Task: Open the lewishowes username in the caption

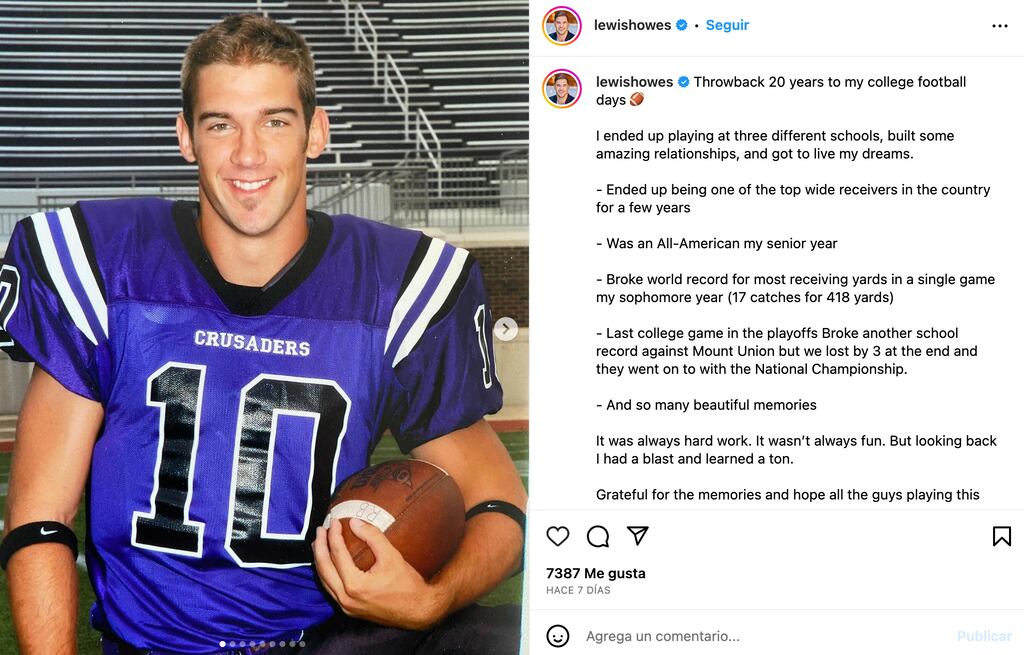Action: pyautogui.click(x=634, y=82)
